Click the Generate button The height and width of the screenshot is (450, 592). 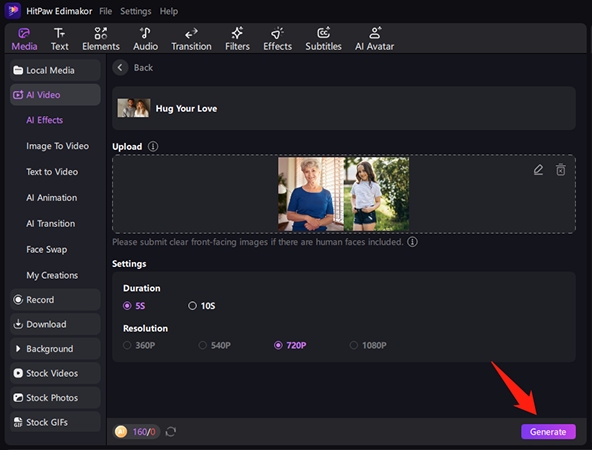click(548, 432)
